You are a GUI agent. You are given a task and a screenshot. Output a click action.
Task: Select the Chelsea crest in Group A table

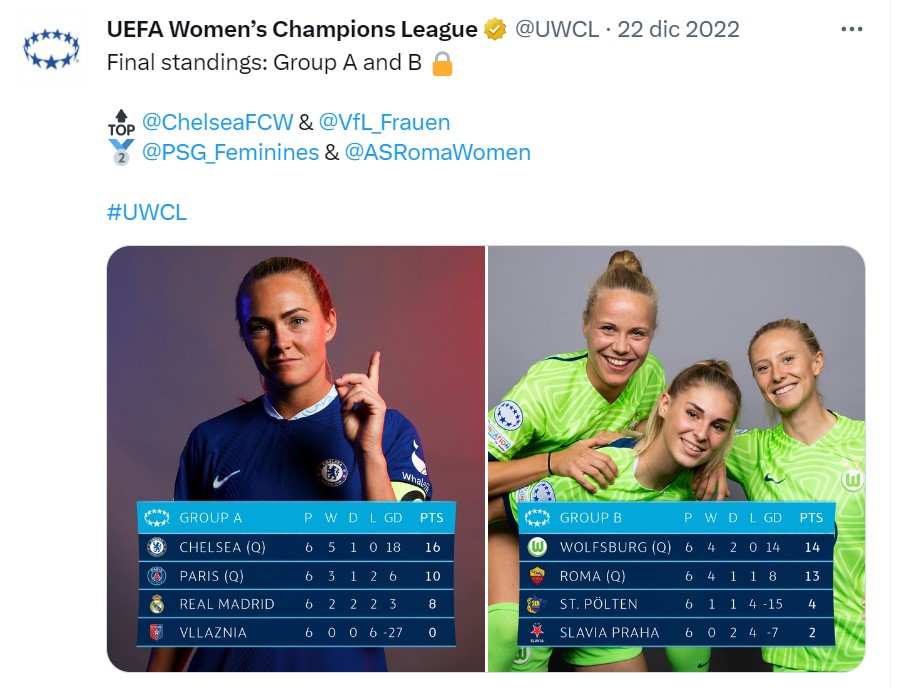click(x=156, y=548)
